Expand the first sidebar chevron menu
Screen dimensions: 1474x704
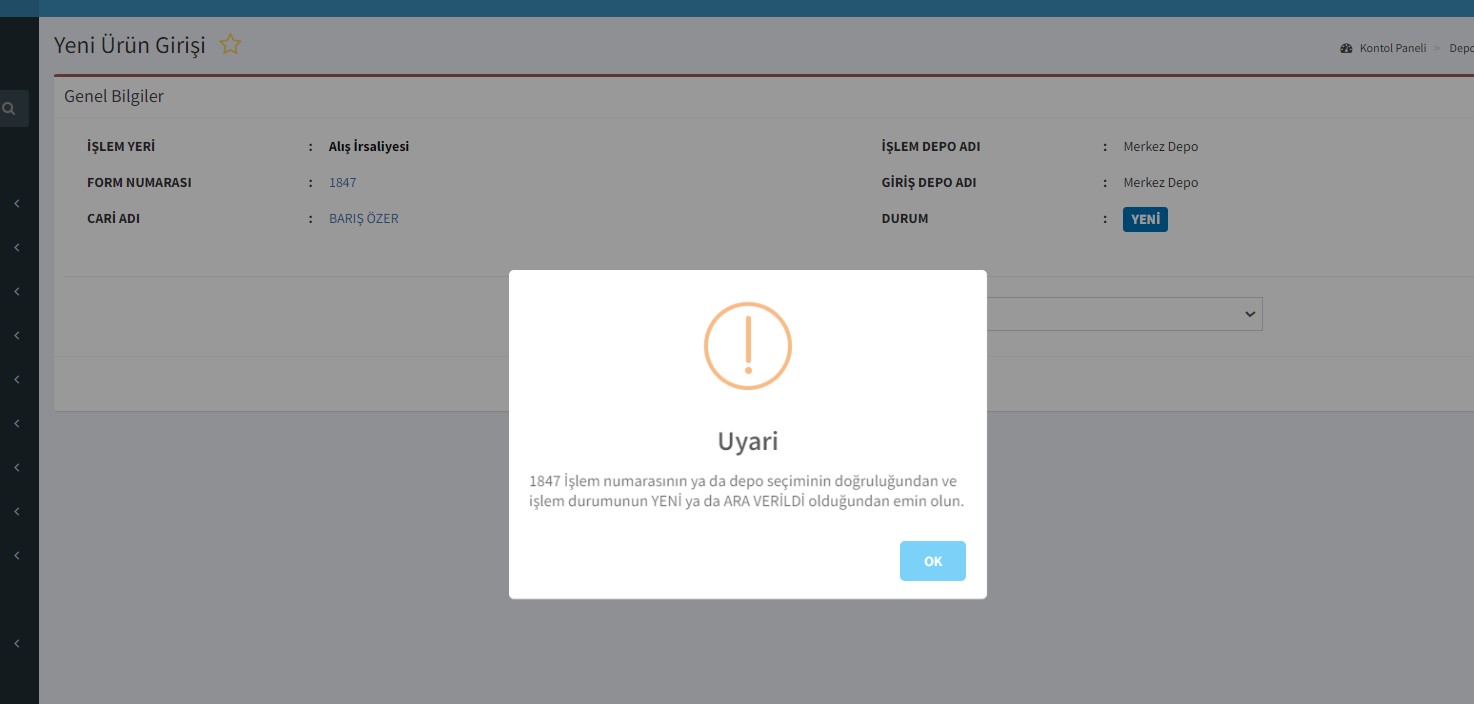coord(17,204)
